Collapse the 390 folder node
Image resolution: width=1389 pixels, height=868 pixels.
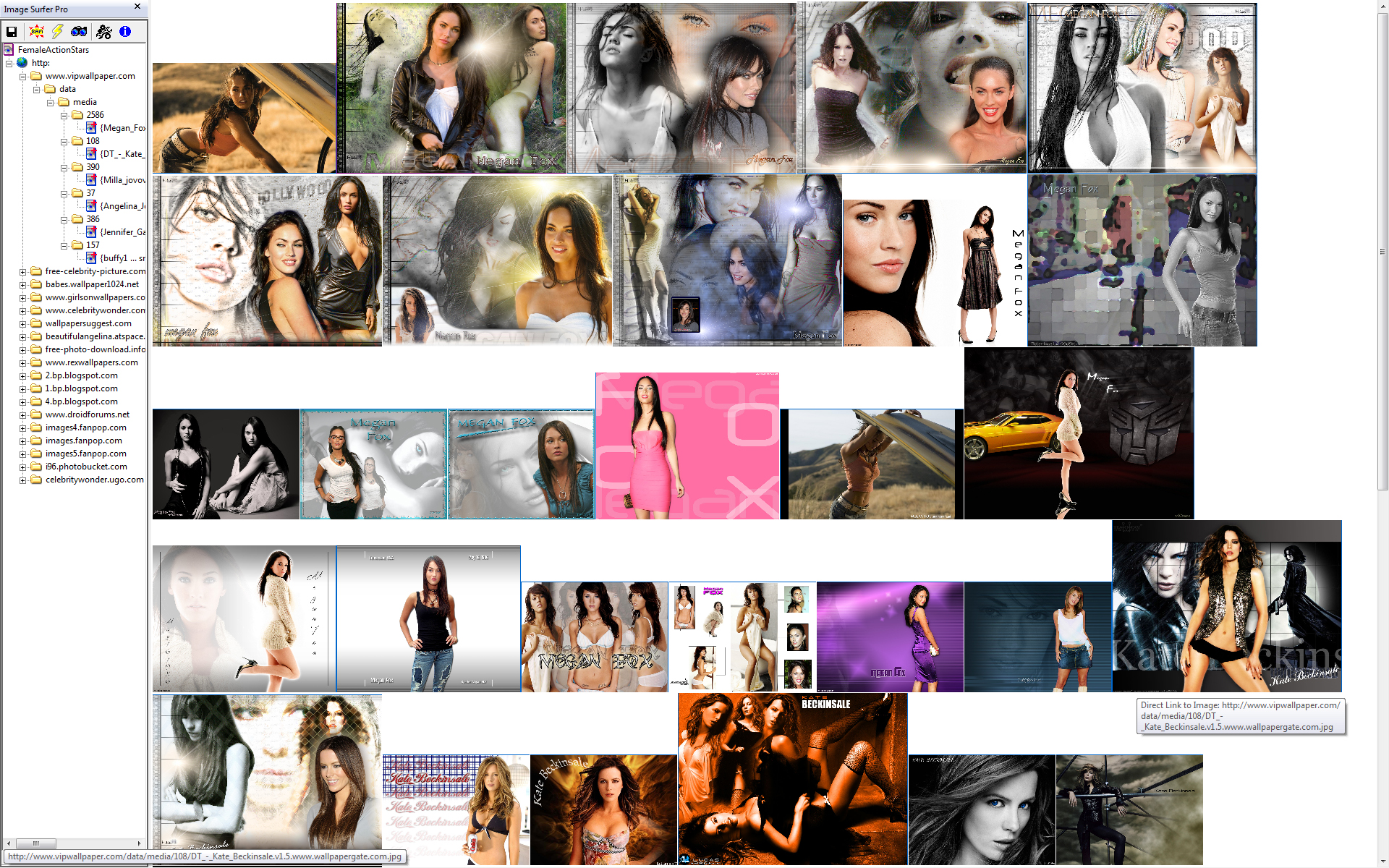pyautogui.click(x=64, y=167)
